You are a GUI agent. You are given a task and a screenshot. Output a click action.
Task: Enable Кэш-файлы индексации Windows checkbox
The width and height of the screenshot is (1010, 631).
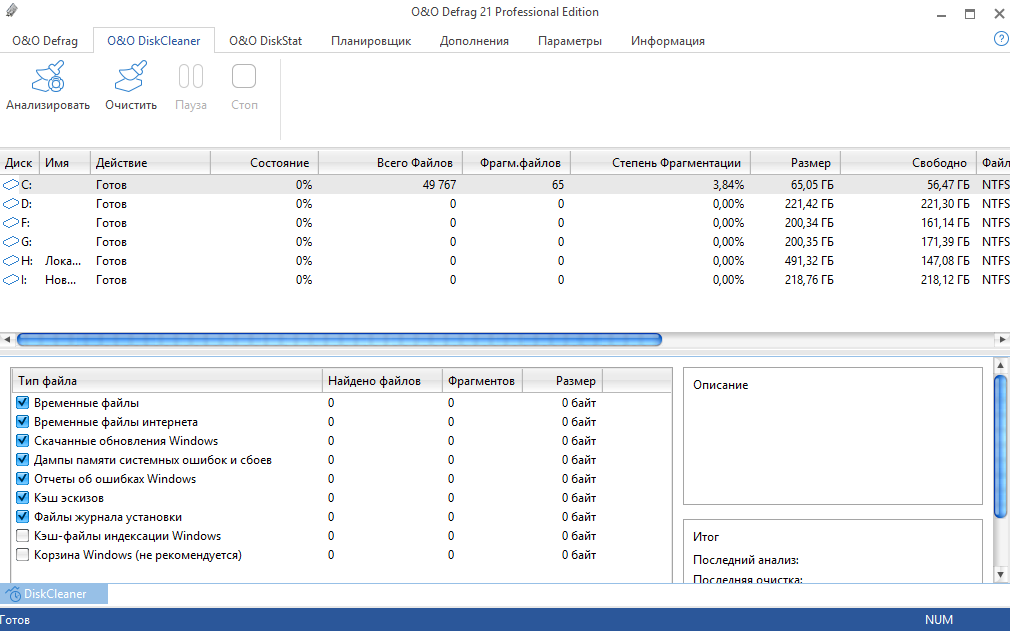point(23,536)
